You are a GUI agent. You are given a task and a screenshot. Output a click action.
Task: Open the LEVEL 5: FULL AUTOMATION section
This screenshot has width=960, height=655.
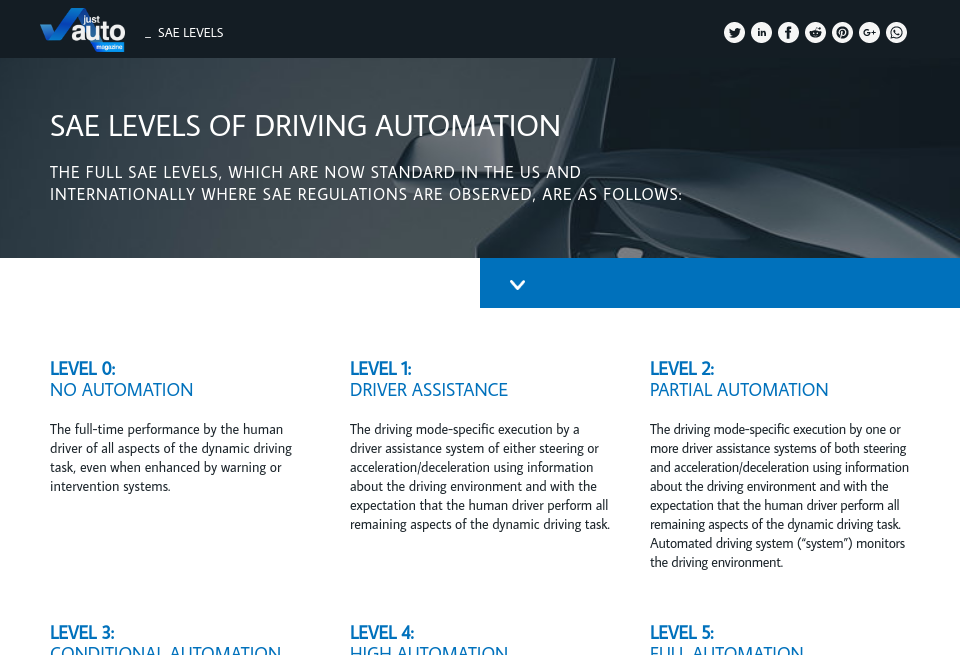click(726, 641)
